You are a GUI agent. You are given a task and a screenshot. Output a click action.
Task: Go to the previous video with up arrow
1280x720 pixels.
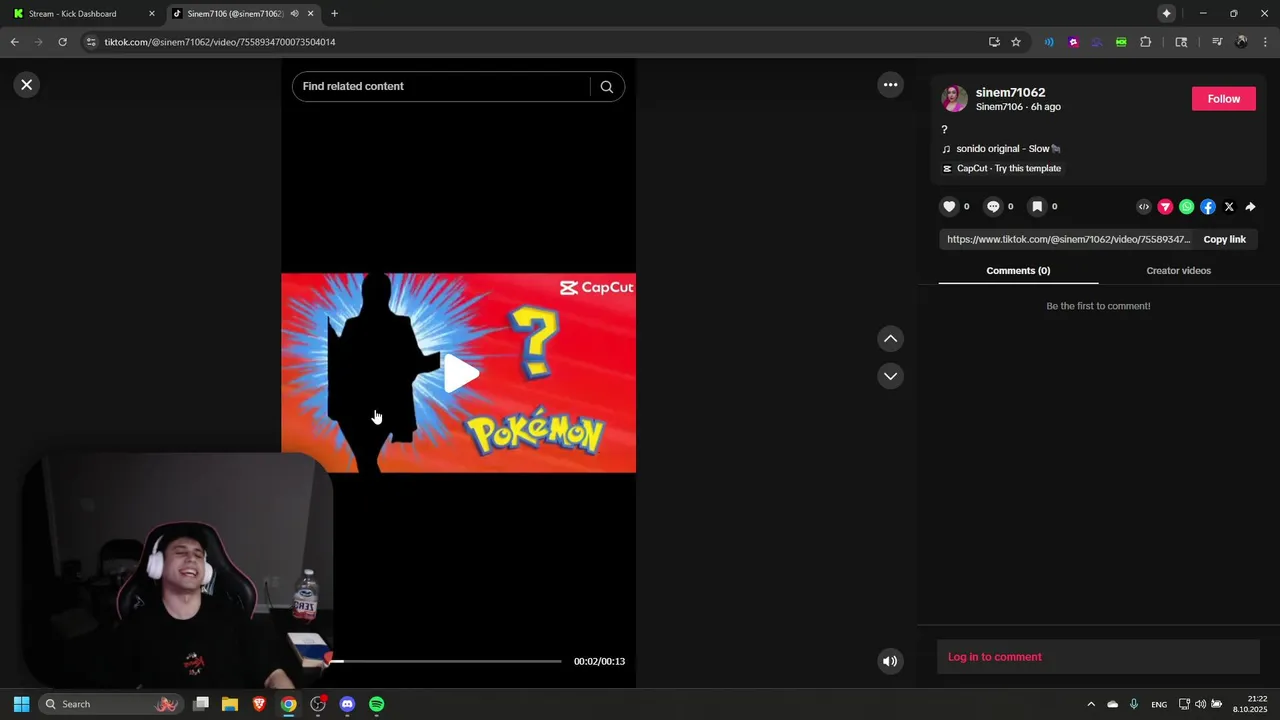(890, 339)
